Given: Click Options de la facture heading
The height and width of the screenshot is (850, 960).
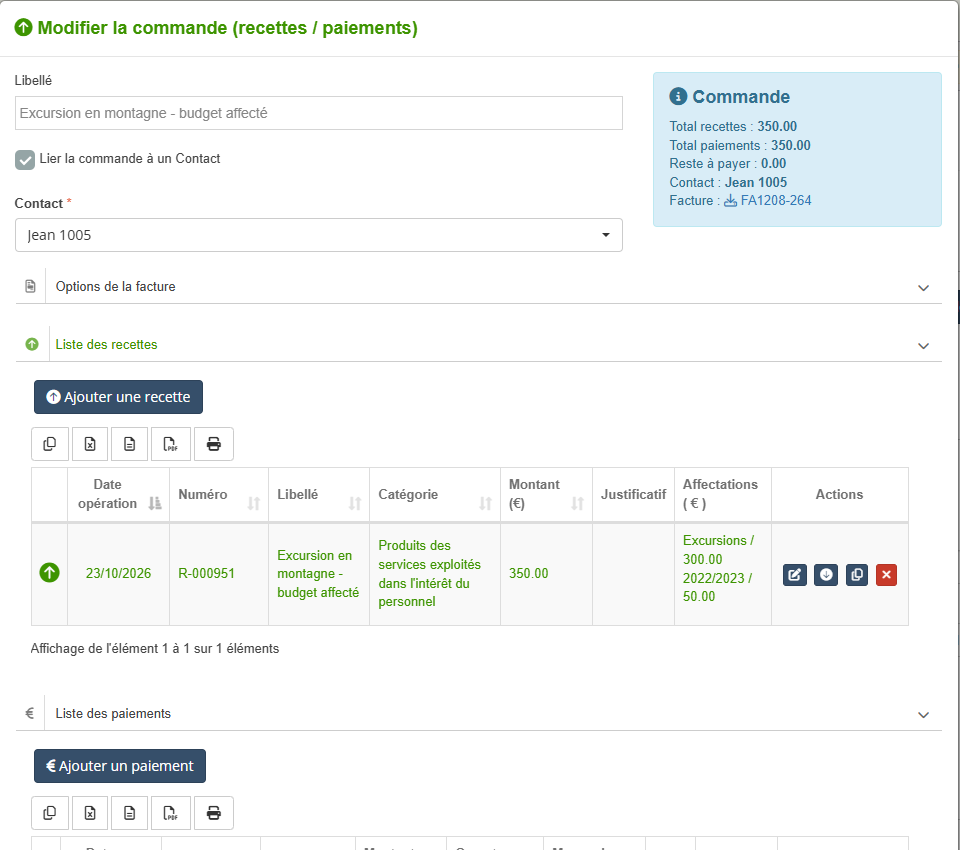Looking at the screenshot, I should [x=115, y=287].
